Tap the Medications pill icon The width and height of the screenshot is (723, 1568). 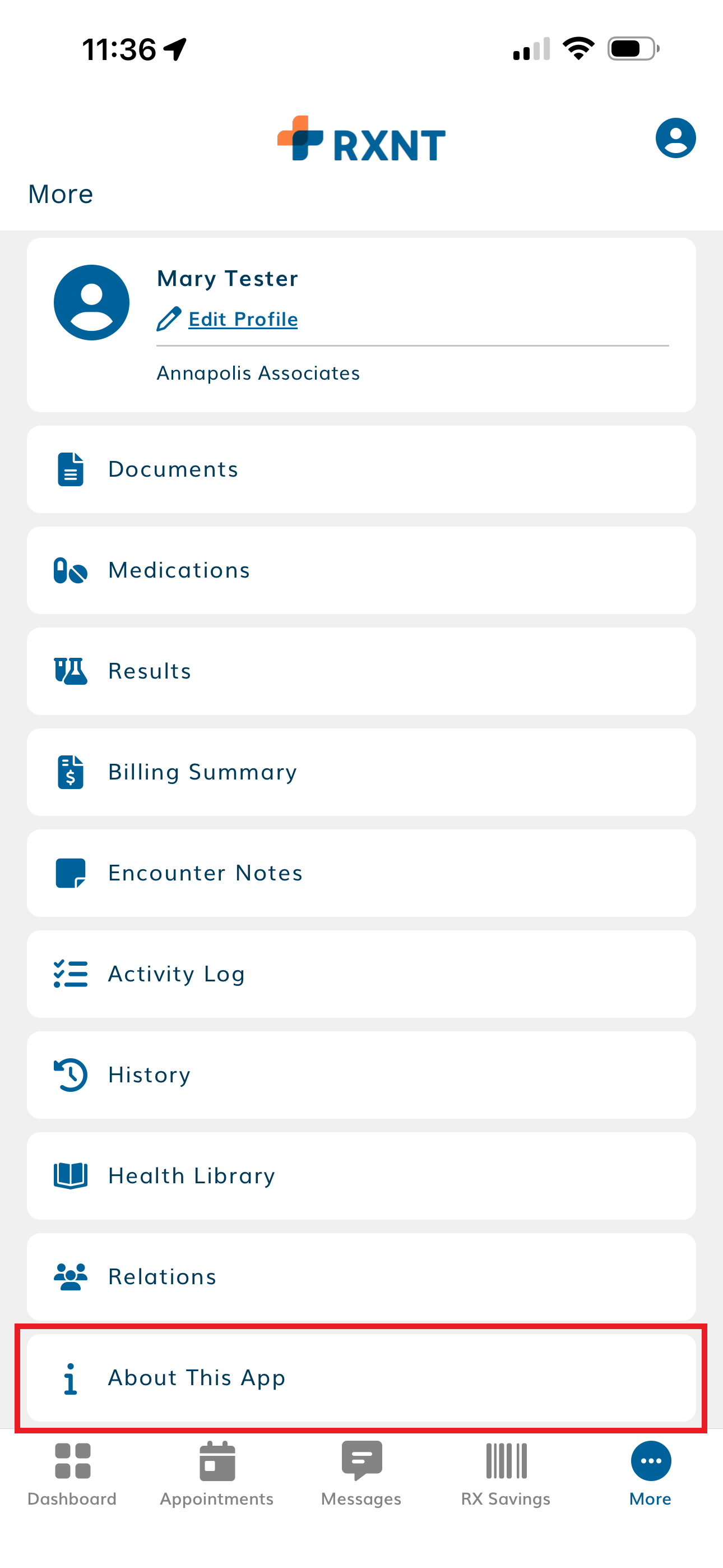click(x=71, y=570)
